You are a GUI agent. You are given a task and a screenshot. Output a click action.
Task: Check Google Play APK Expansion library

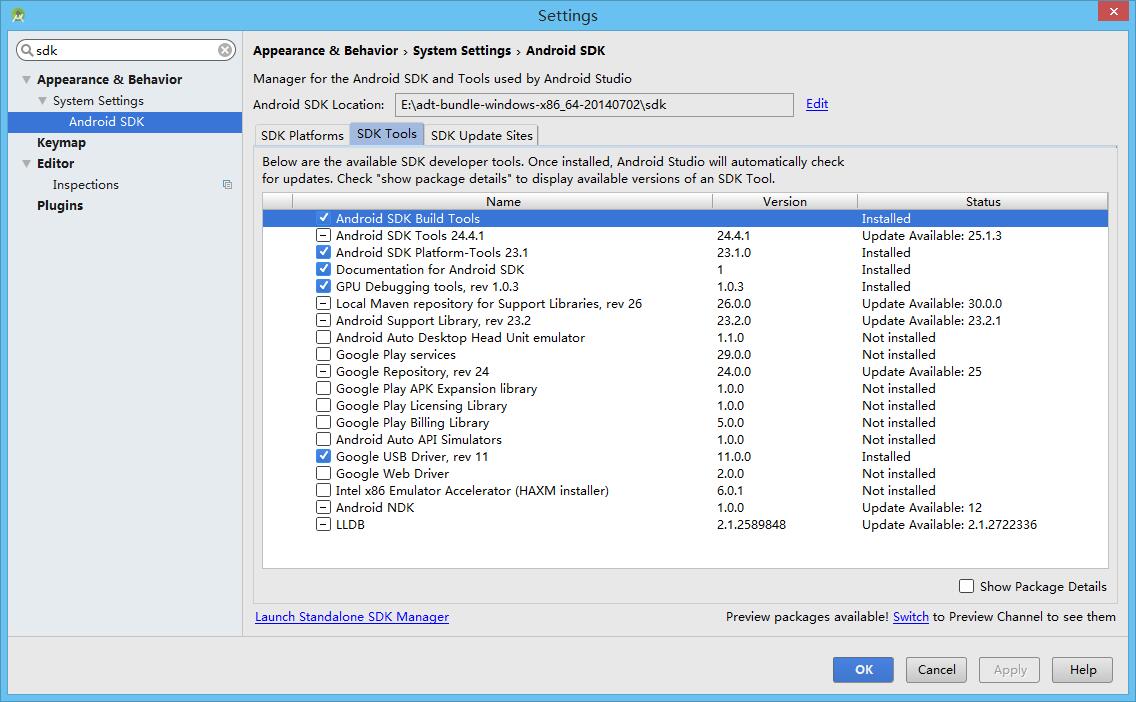[x=323, y=388]
